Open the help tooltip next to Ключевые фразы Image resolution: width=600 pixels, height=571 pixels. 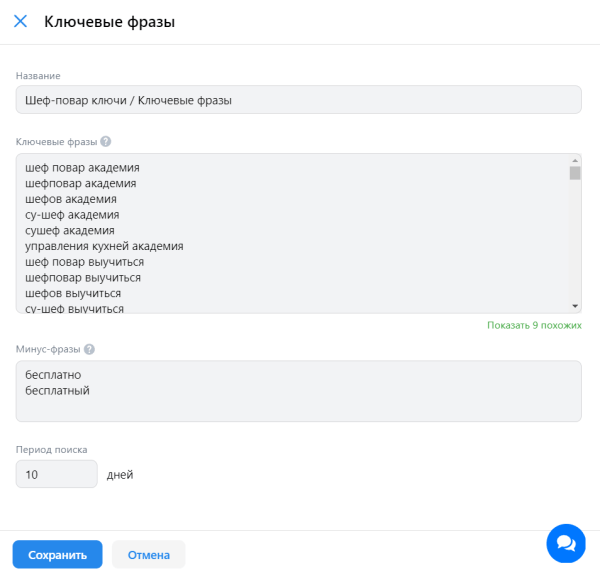(106, 142)
